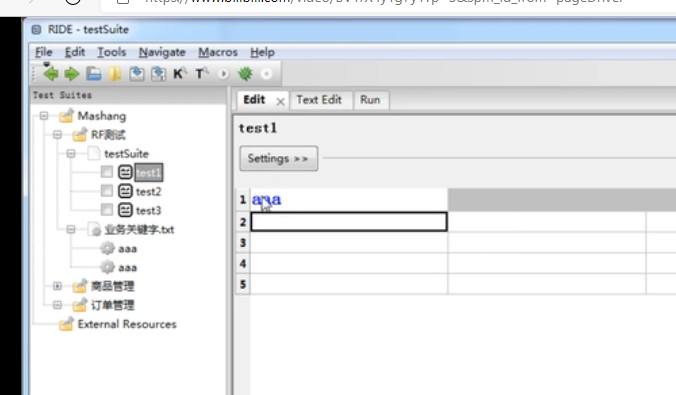The height and width of the screenshot is (395, 676).
Task: Collapse the Mashang tree node
Action: point(44,116)
